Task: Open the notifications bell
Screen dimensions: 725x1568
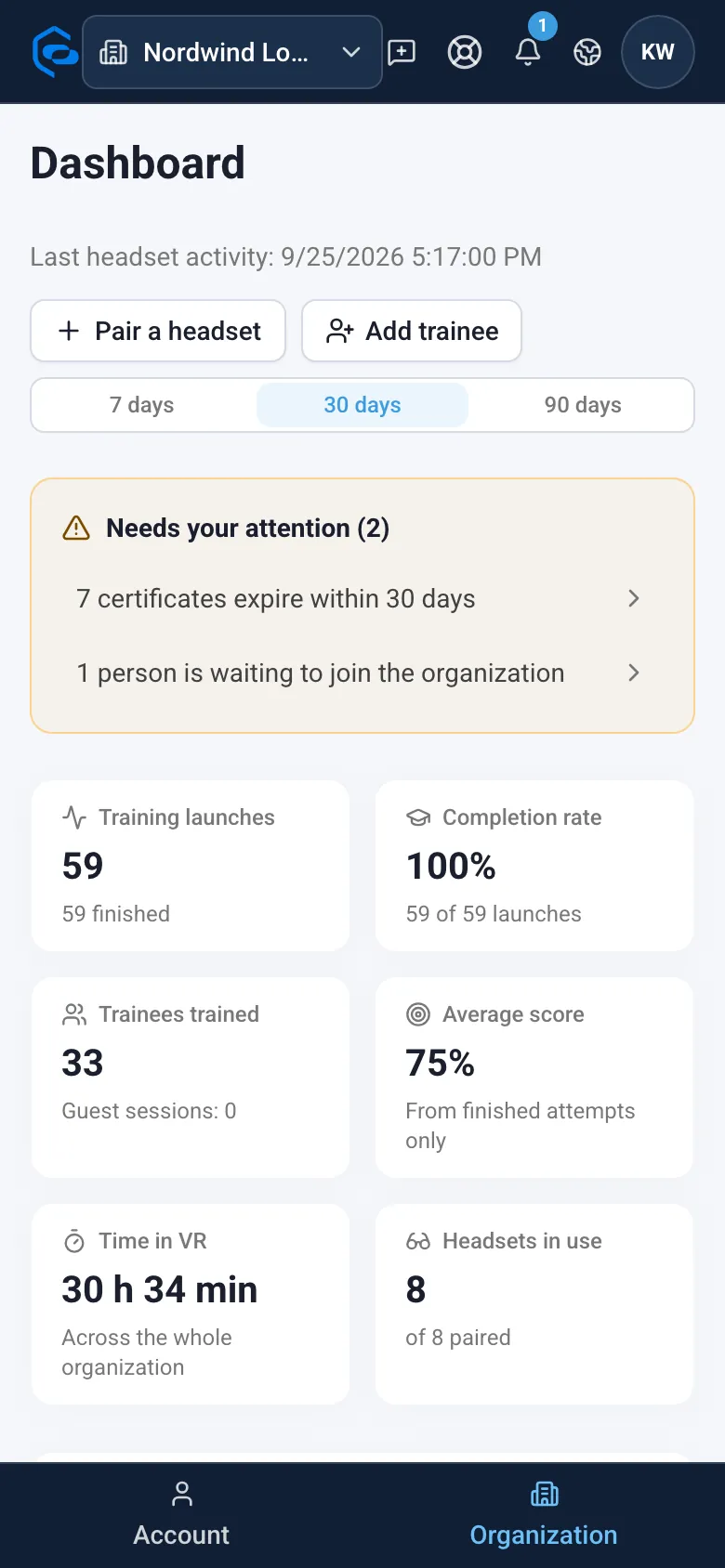Action: point(528,52)
